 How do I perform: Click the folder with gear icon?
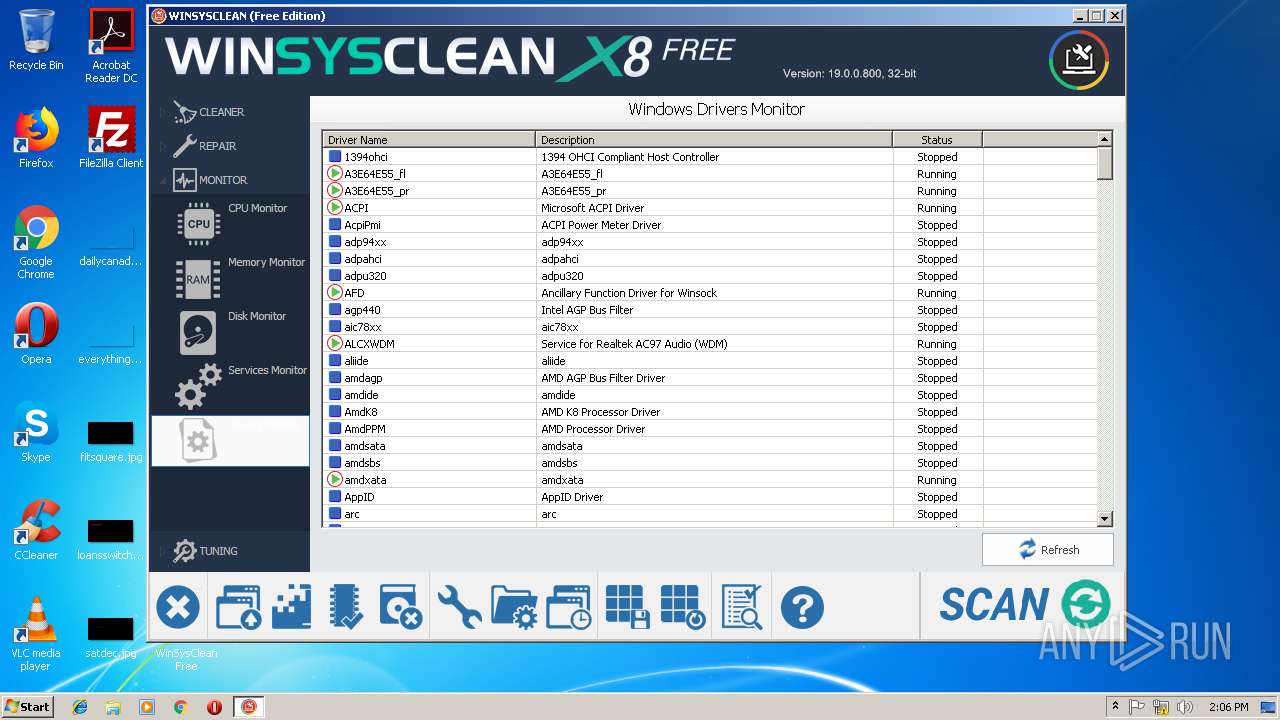pos(515,607)
